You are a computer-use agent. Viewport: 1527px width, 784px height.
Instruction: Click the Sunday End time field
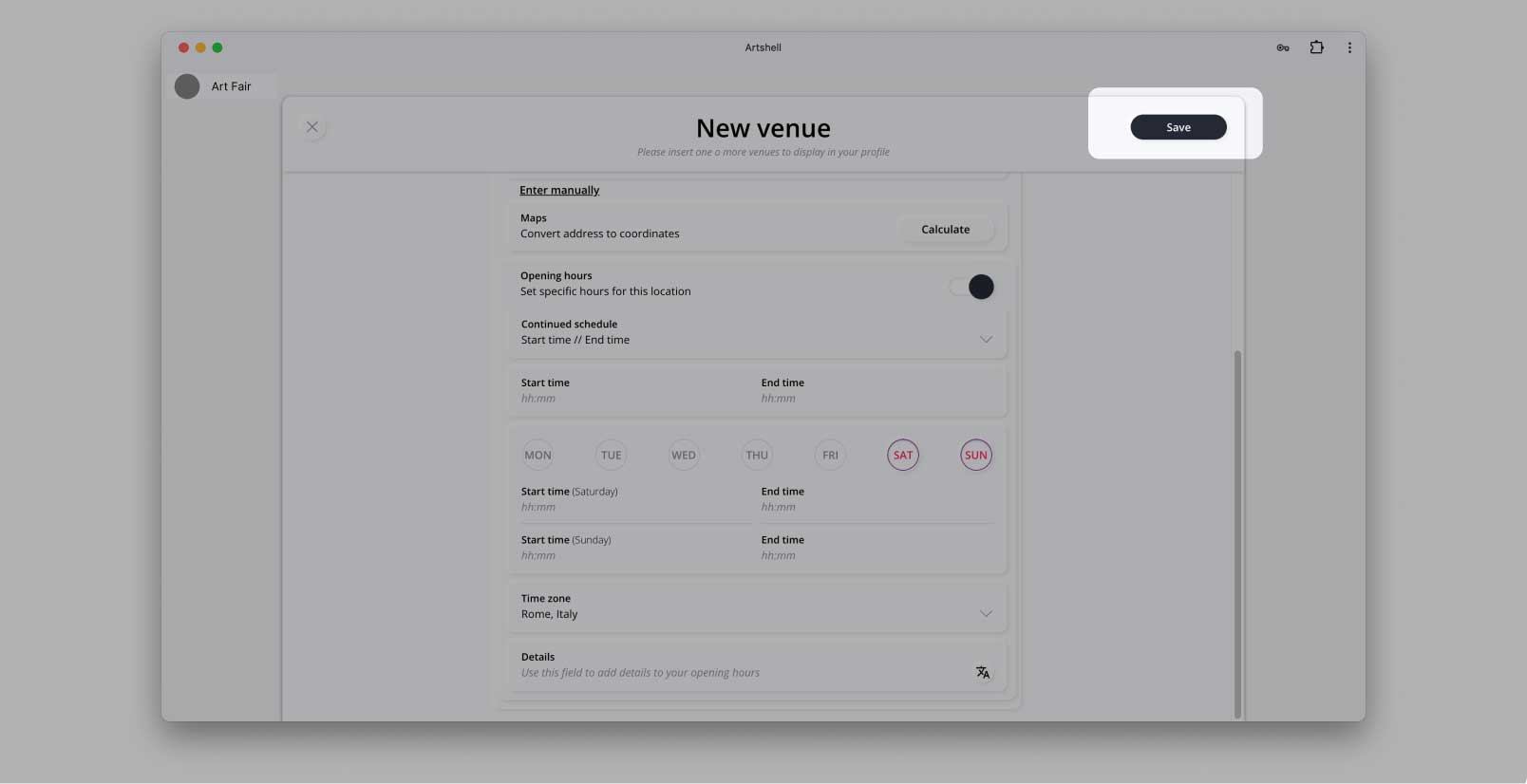877,548
